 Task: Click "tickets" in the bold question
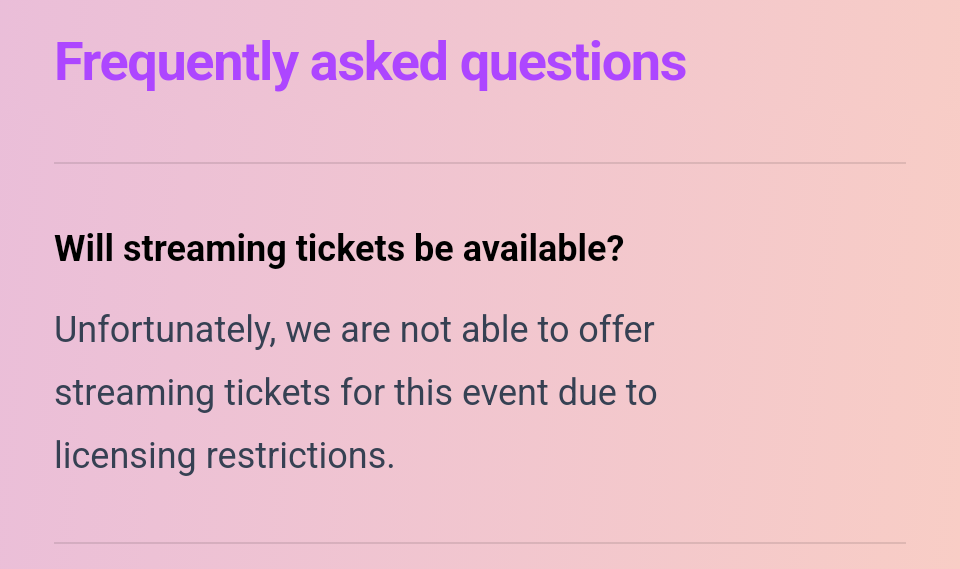pyautogui.click(x=341, y=249)
